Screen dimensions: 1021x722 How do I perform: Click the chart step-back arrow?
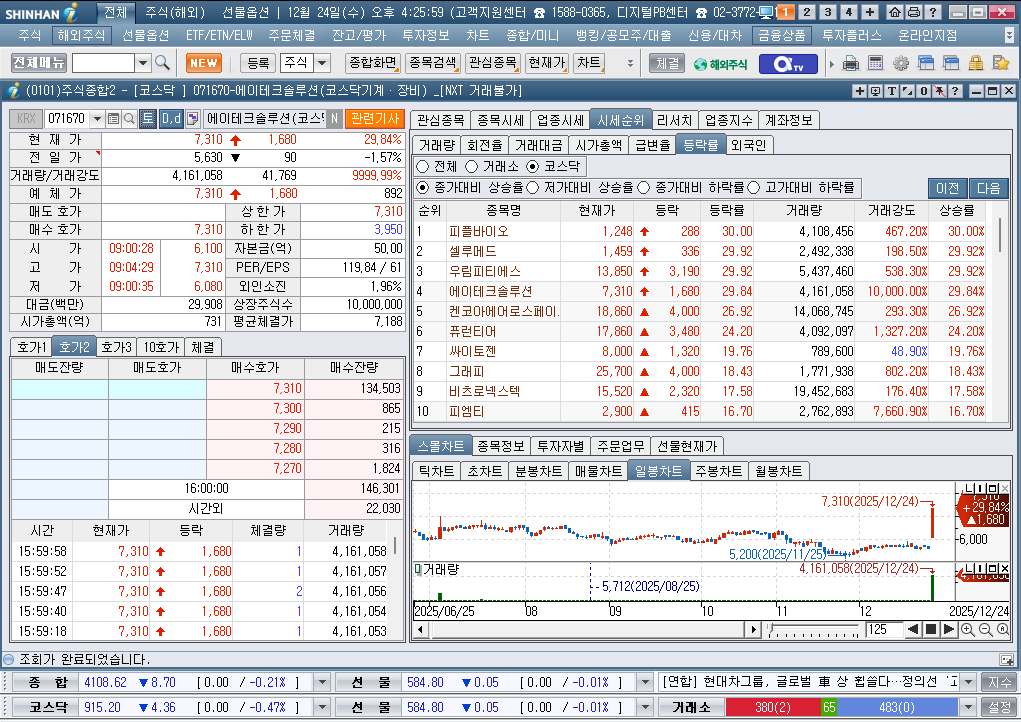click(913, 630)
